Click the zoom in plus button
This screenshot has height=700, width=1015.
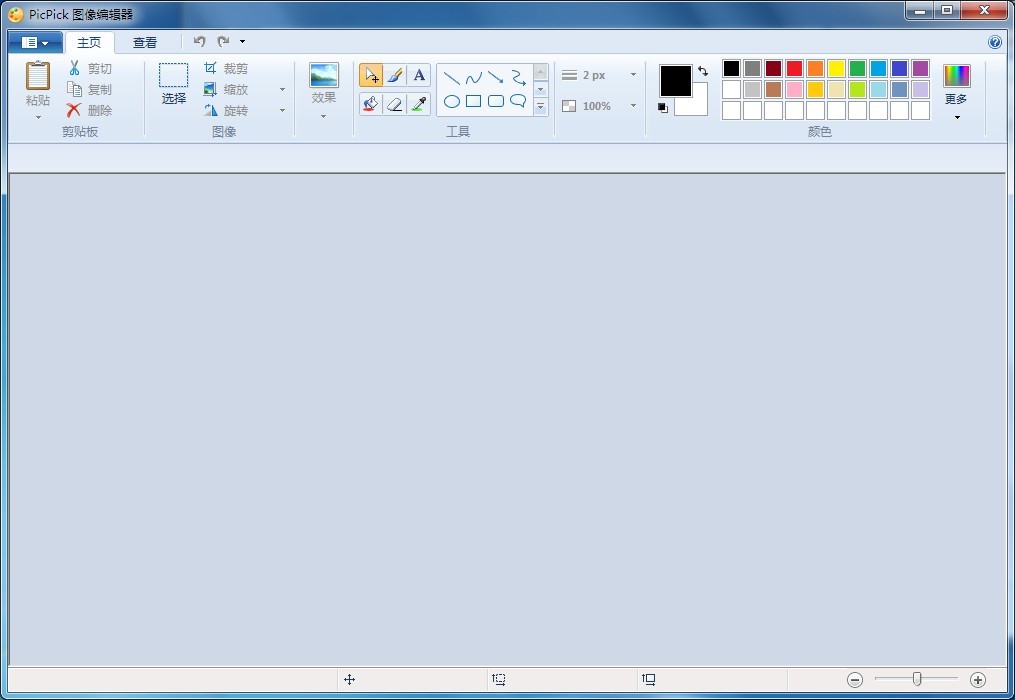978,680
